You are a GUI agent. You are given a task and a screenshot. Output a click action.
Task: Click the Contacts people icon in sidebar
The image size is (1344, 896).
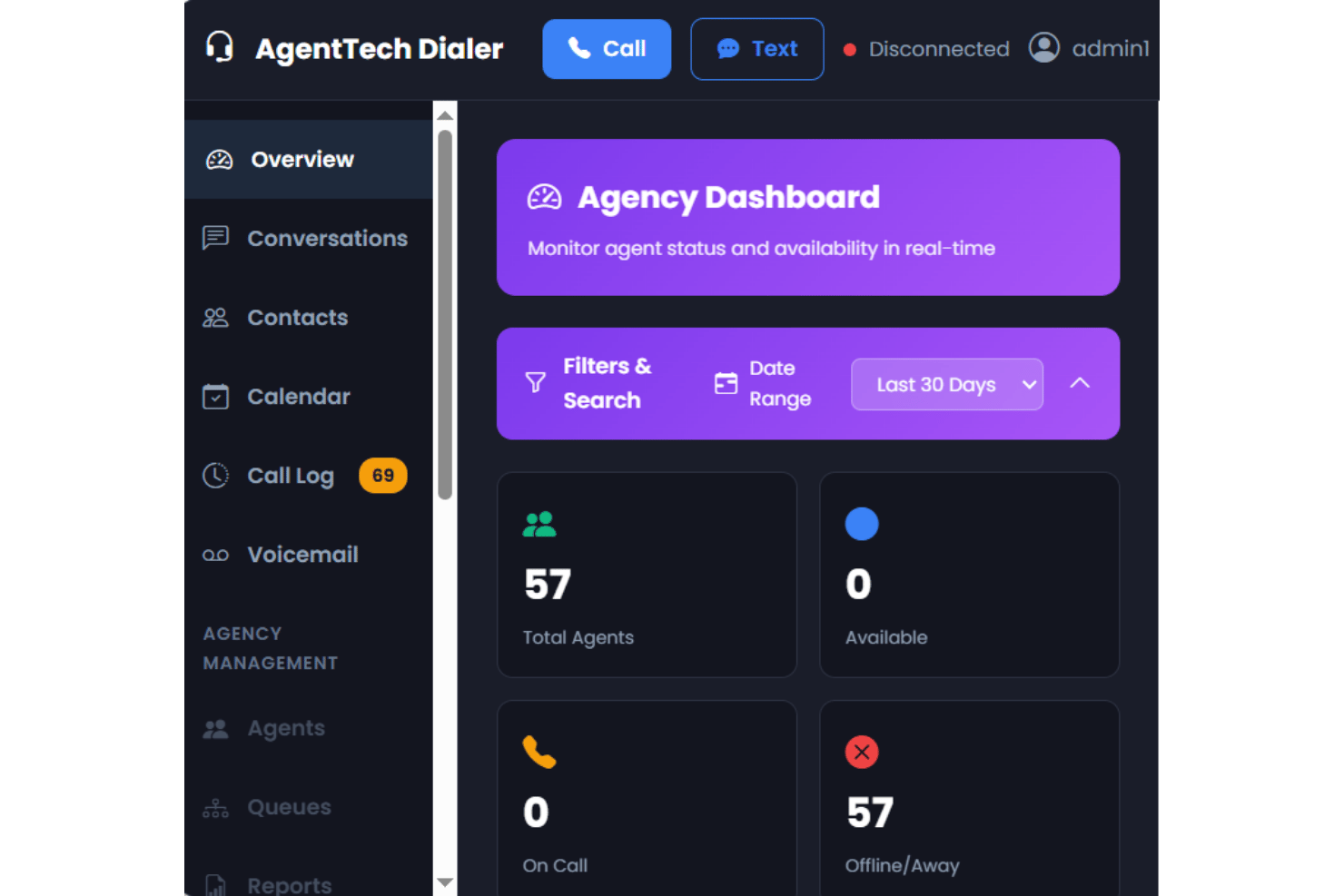pyautogui.click(x=215, y=317)
